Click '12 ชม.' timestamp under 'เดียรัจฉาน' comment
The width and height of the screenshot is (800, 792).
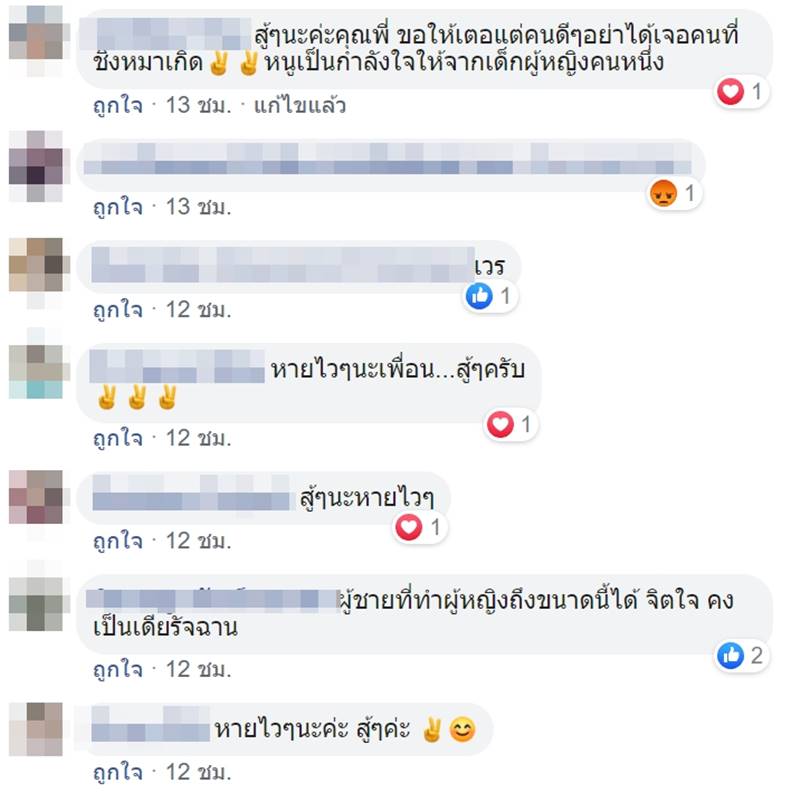pos(198,669)
